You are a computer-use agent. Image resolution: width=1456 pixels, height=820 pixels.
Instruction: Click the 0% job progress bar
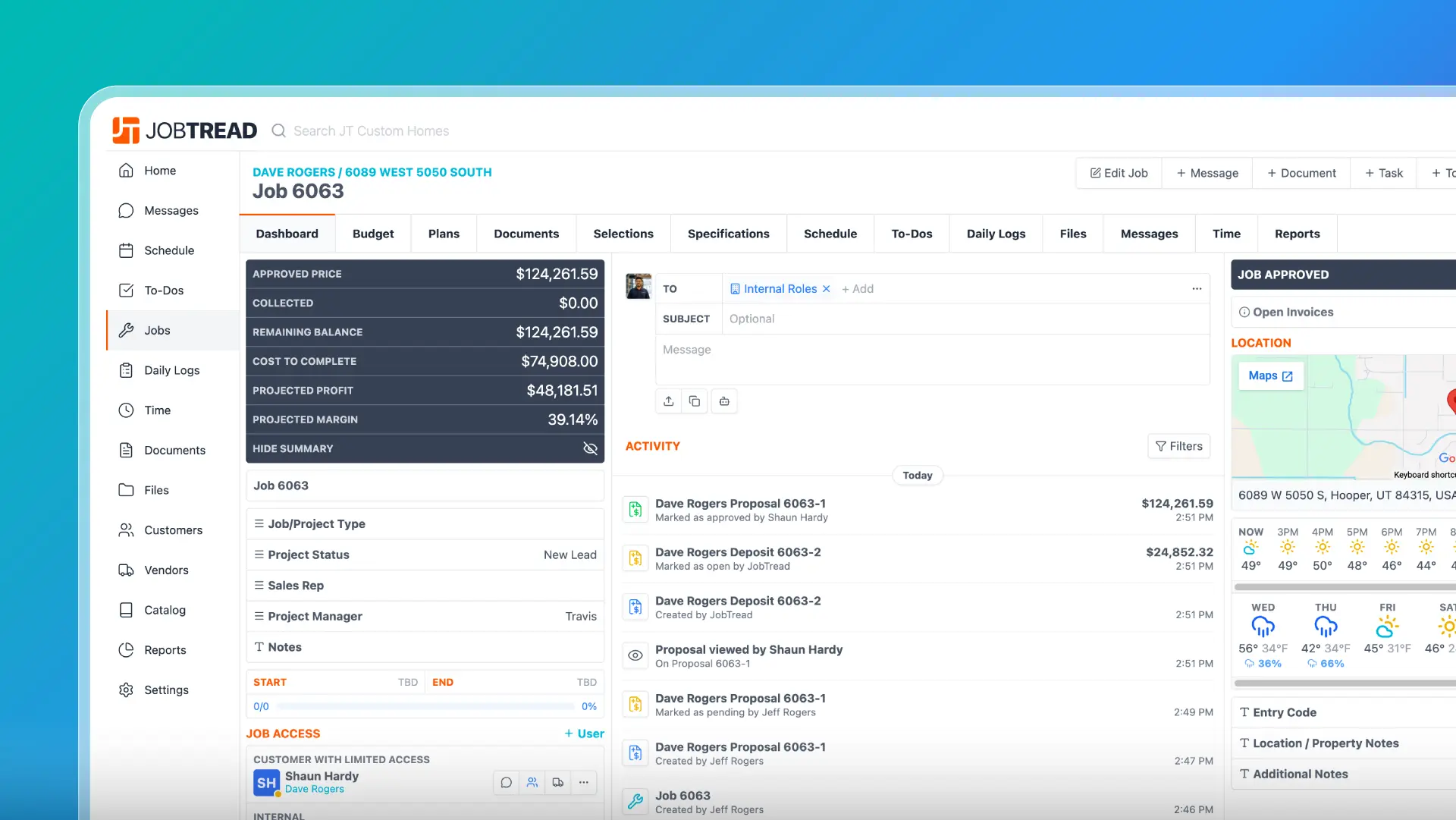coord(425,706)
